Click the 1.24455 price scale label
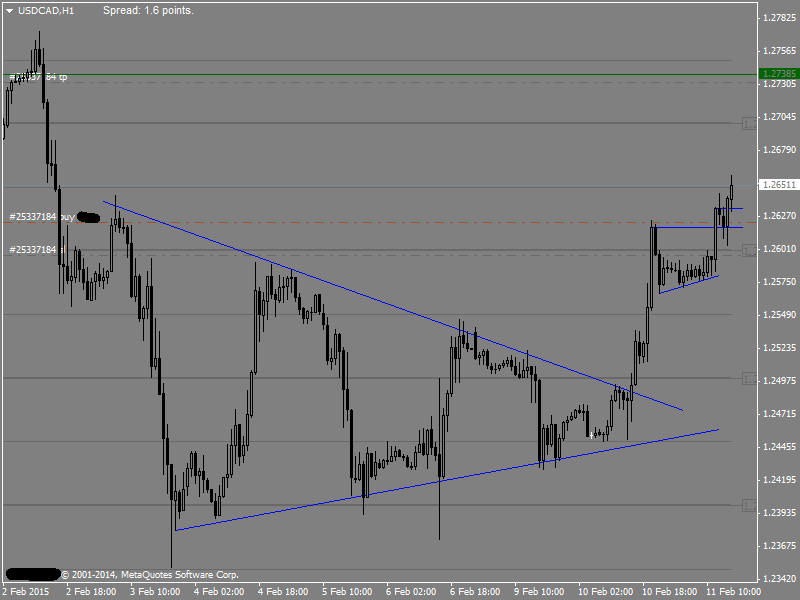800x600 pixels. click(x=779, y=447)
